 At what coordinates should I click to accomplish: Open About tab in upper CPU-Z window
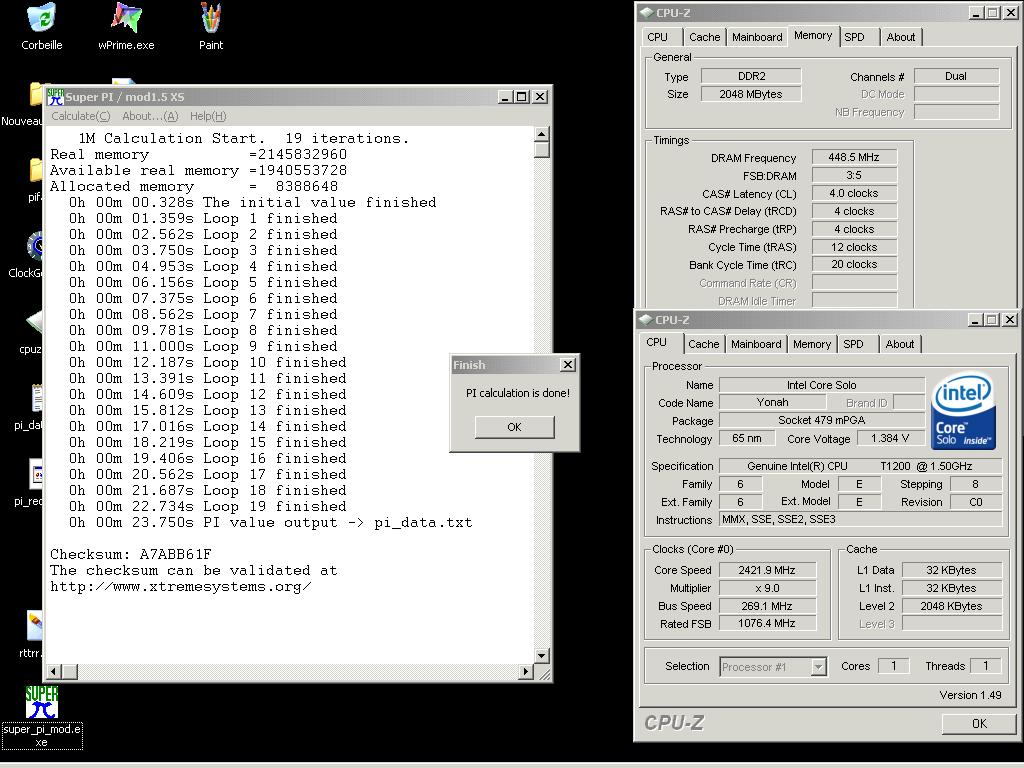point(901,37)
